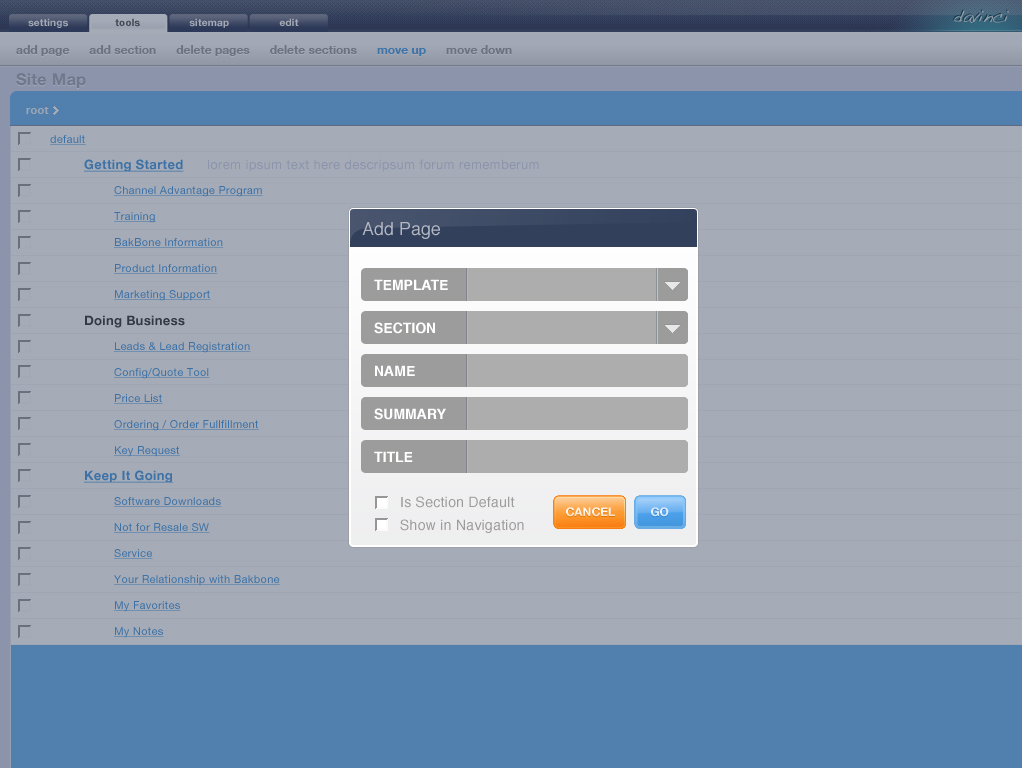Choose add section in the toolbar

coord(123,50)
